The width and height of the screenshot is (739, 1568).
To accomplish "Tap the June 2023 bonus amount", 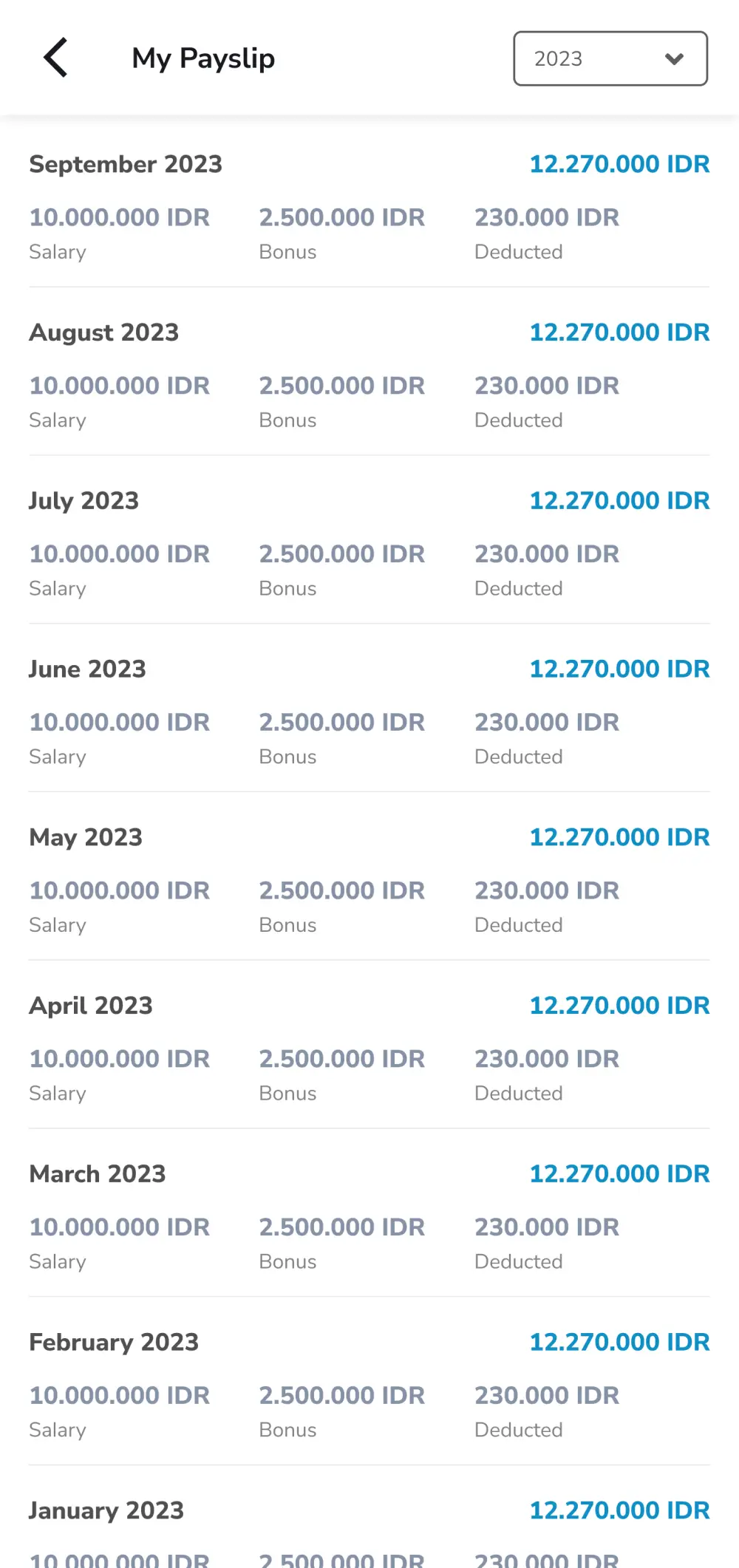I will (341, 723).
